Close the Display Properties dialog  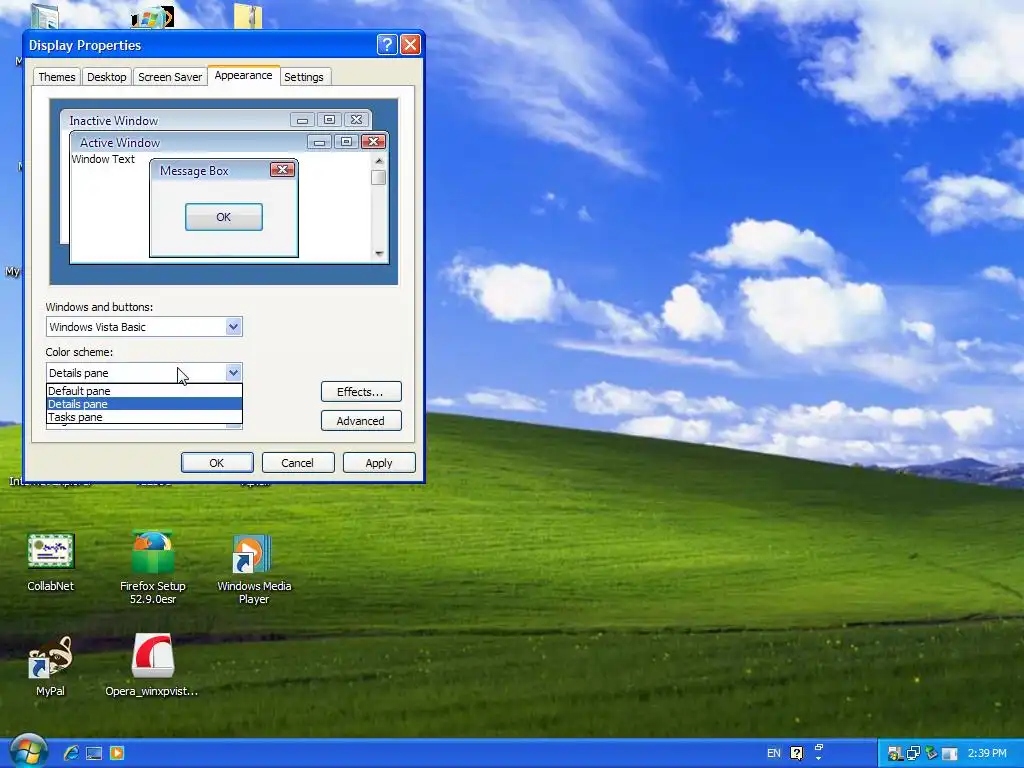pyautogui.click(x=410, y=44)
